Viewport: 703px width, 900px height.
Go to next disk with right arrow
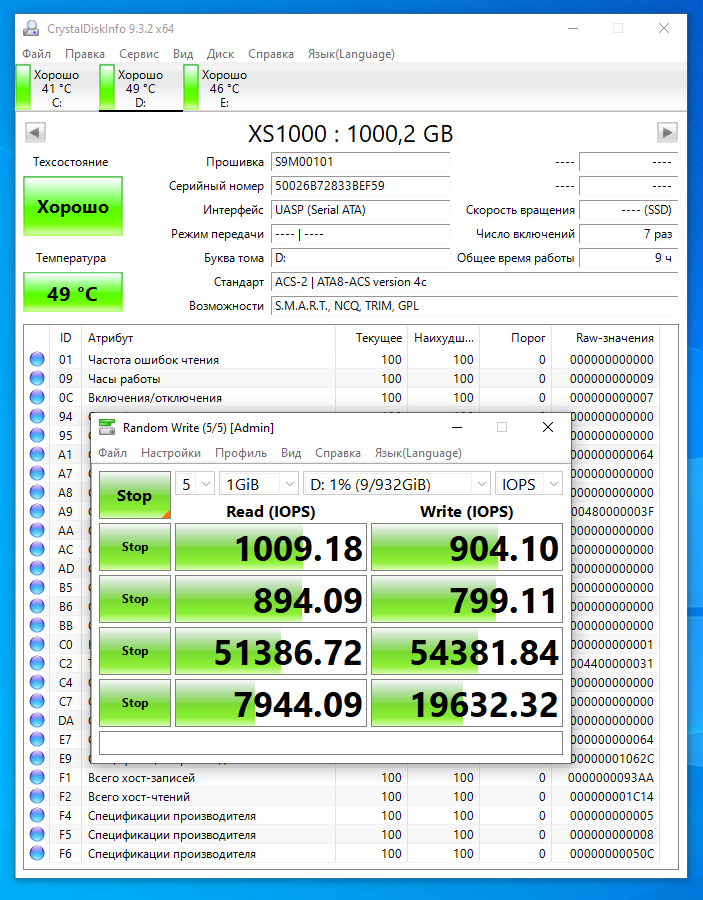coord(667,133)
